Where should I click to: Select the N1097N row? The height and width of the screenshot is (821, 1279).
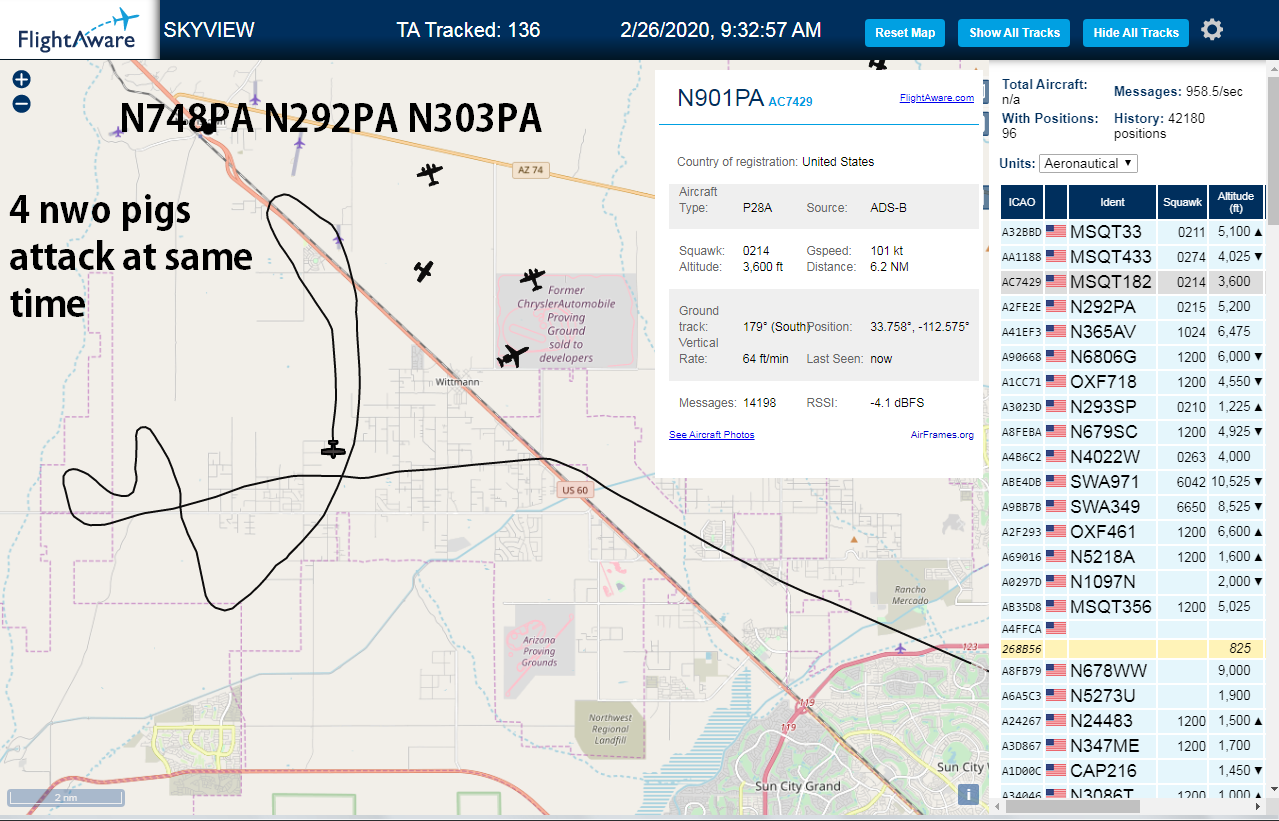pyautogui.click(x=1133, y=582)
